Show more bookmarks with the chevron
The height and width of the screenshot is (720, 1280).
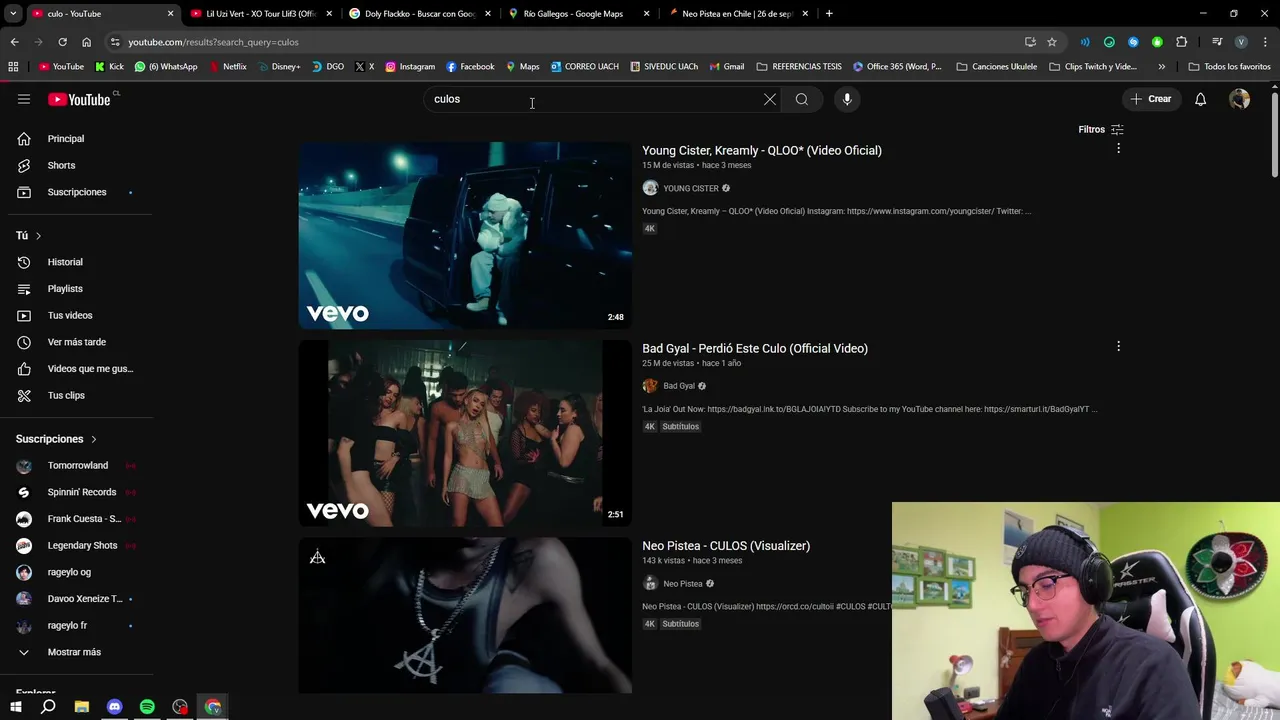coord(1161,67)
